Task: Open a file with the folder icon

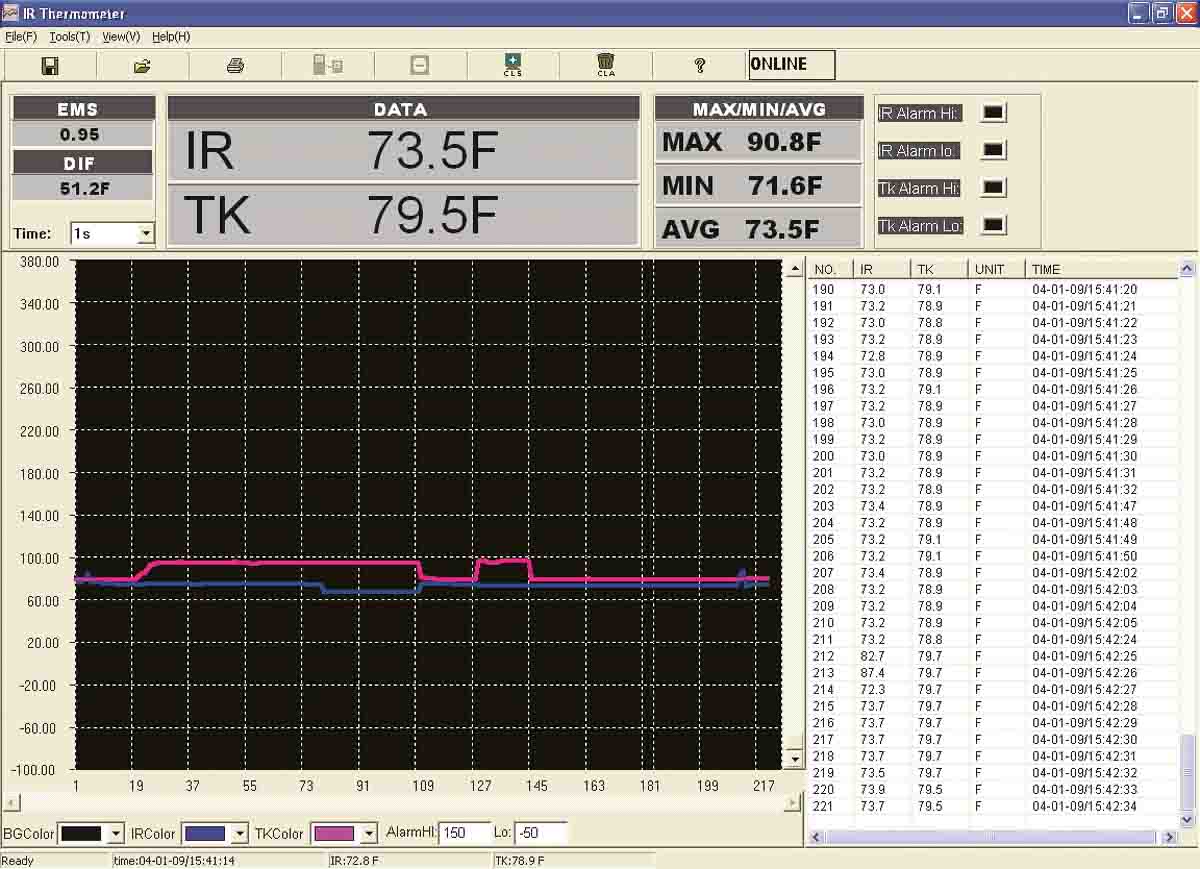Action: (142, 66)
